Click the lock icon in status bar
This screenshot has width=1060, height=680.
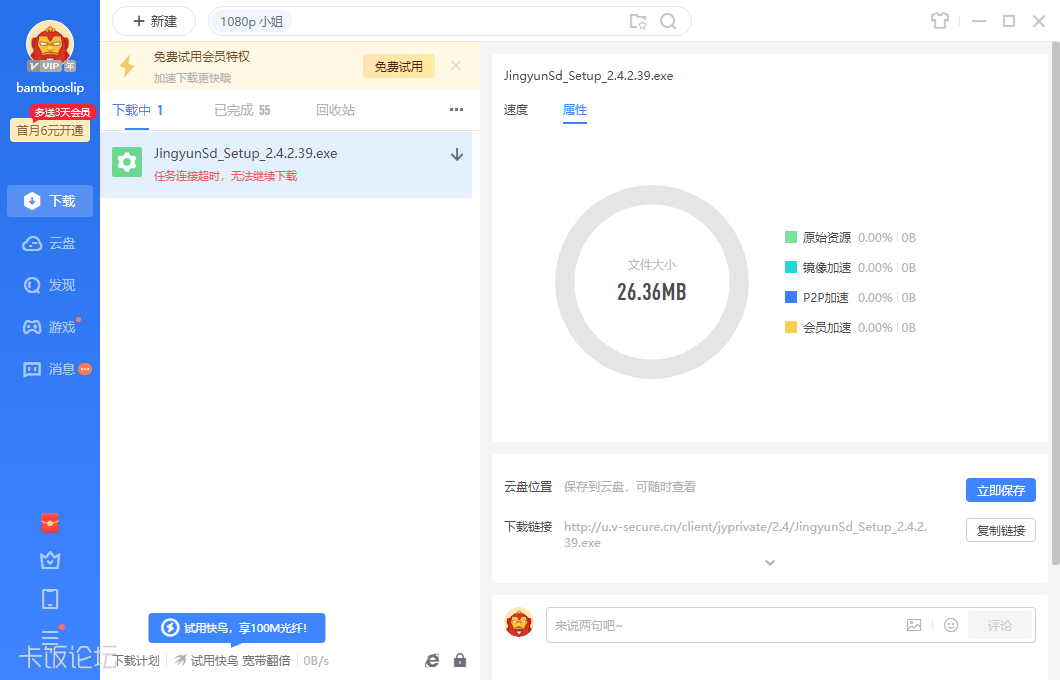click(460, 660)
